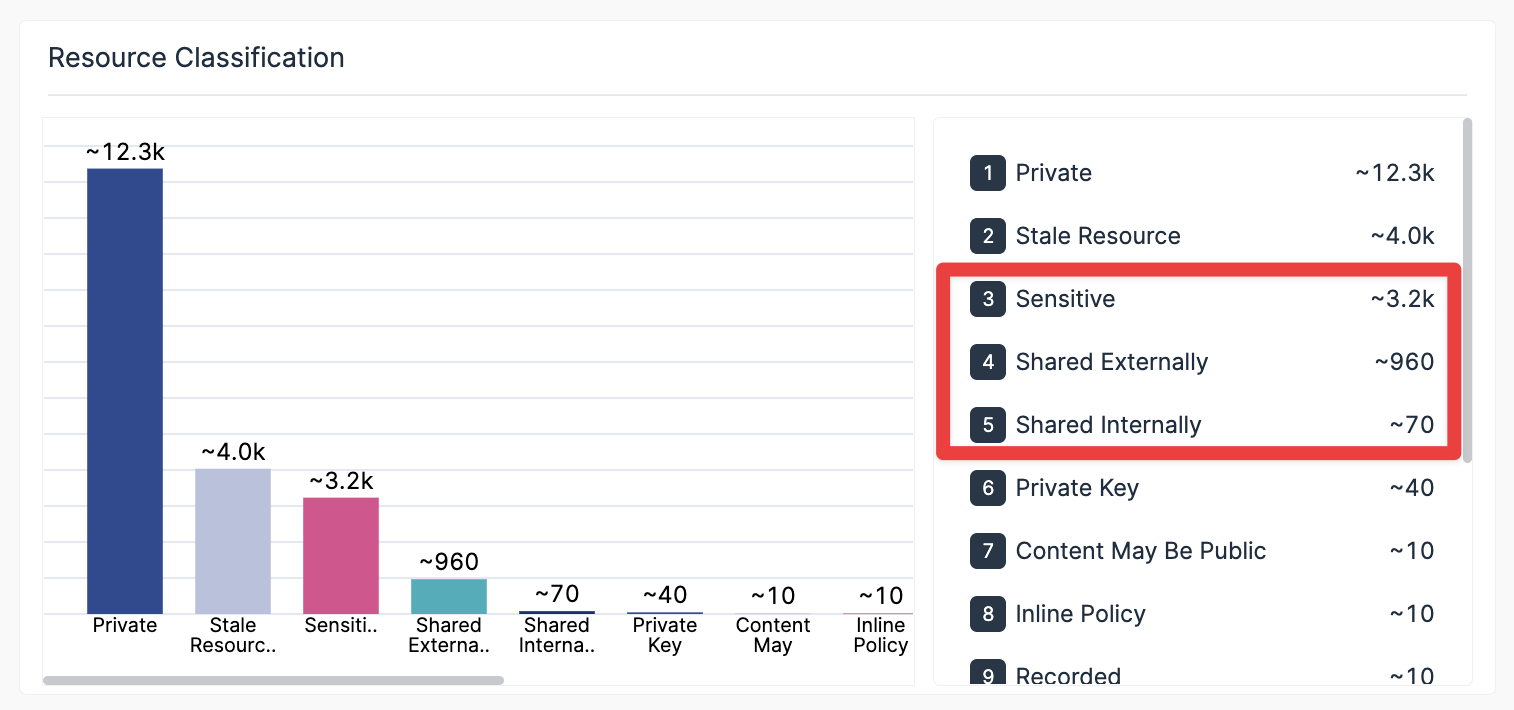Click the number 1 rank badge
This screenshot has width=1514, height=710.
point(987,173)
